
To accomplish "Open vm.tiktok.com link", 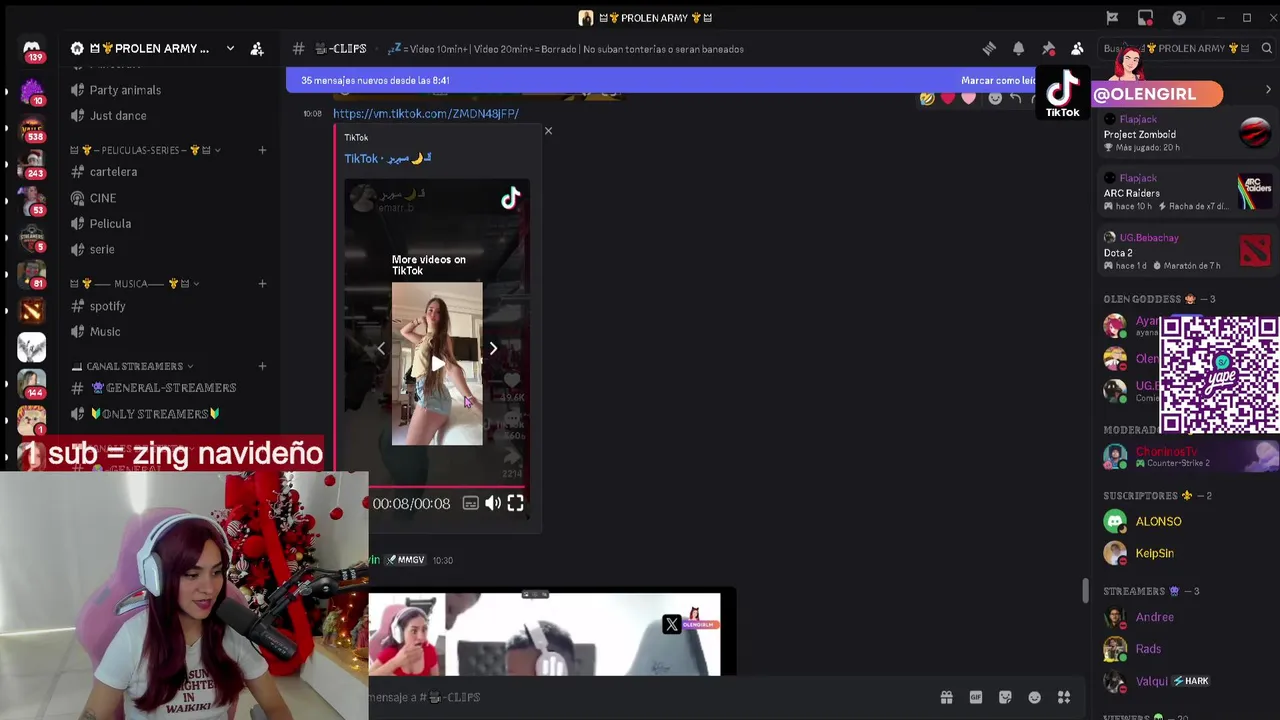I will [x=426, y=114].
